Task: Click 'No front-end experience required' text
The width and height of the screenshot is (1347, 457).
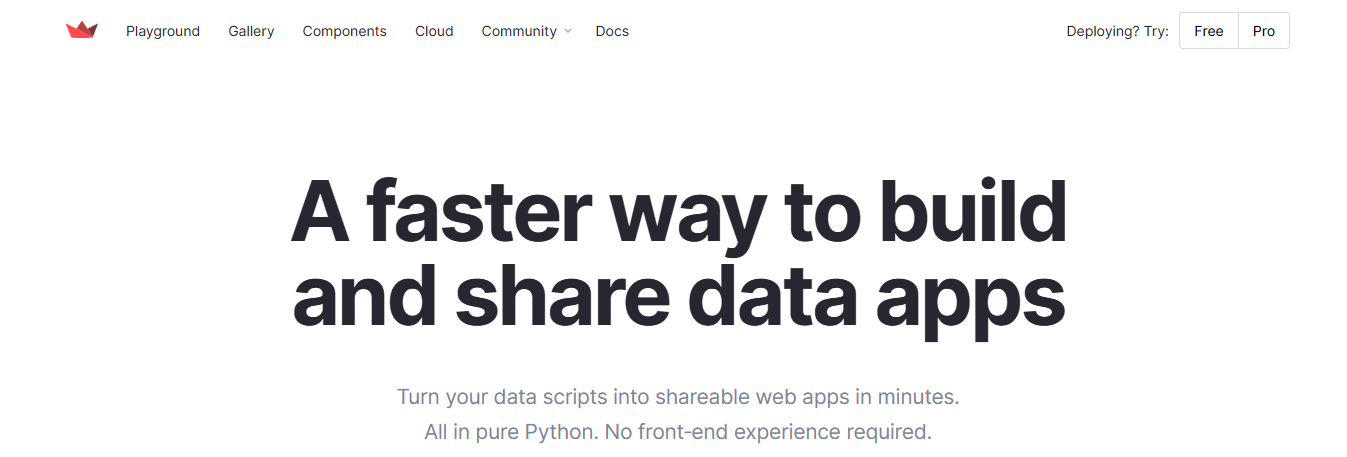Action: coord(770,433)
